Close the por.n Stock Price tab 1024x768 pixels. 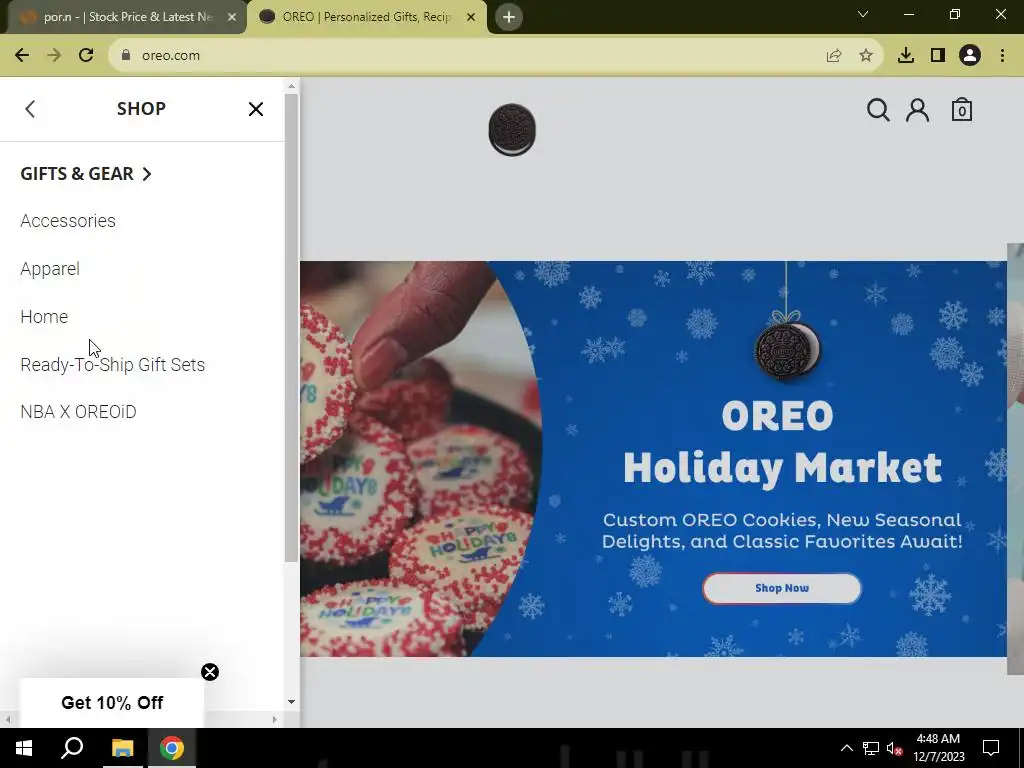pyautogui.click(x=232, y=17)
